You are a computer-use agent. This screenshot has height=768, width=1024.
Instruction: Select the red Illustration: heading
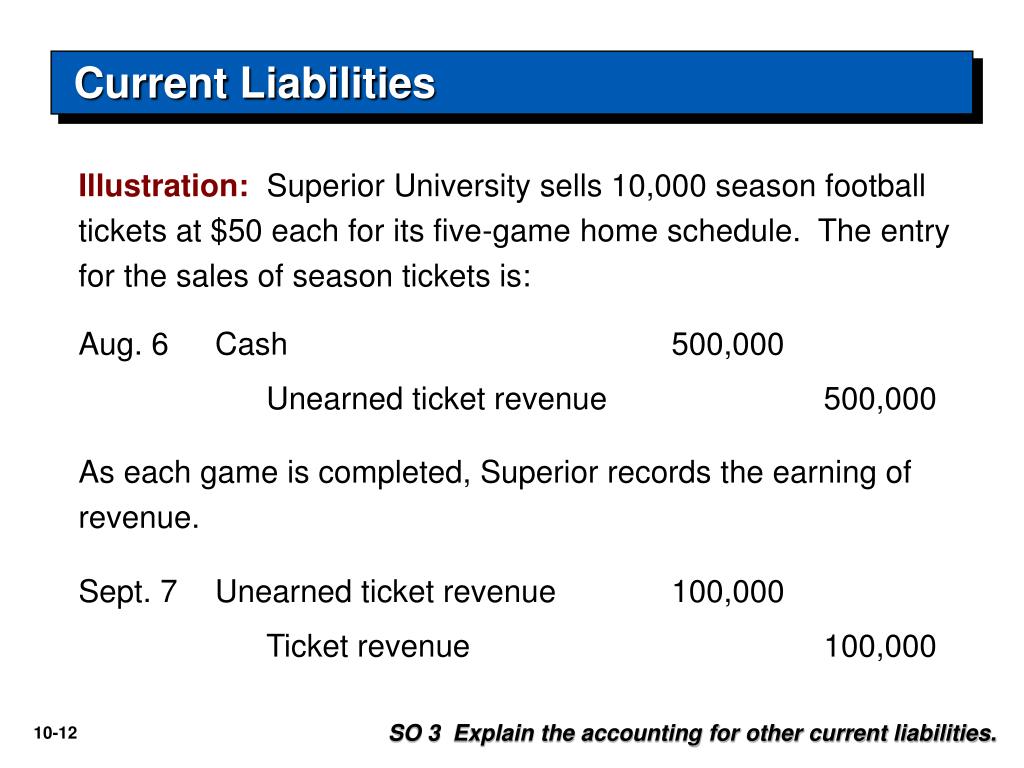(163, 186)
